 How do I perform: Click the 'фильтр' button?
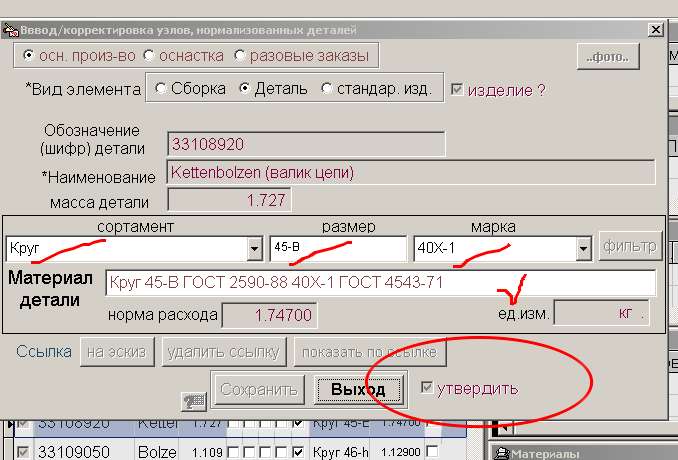point(629,245)
